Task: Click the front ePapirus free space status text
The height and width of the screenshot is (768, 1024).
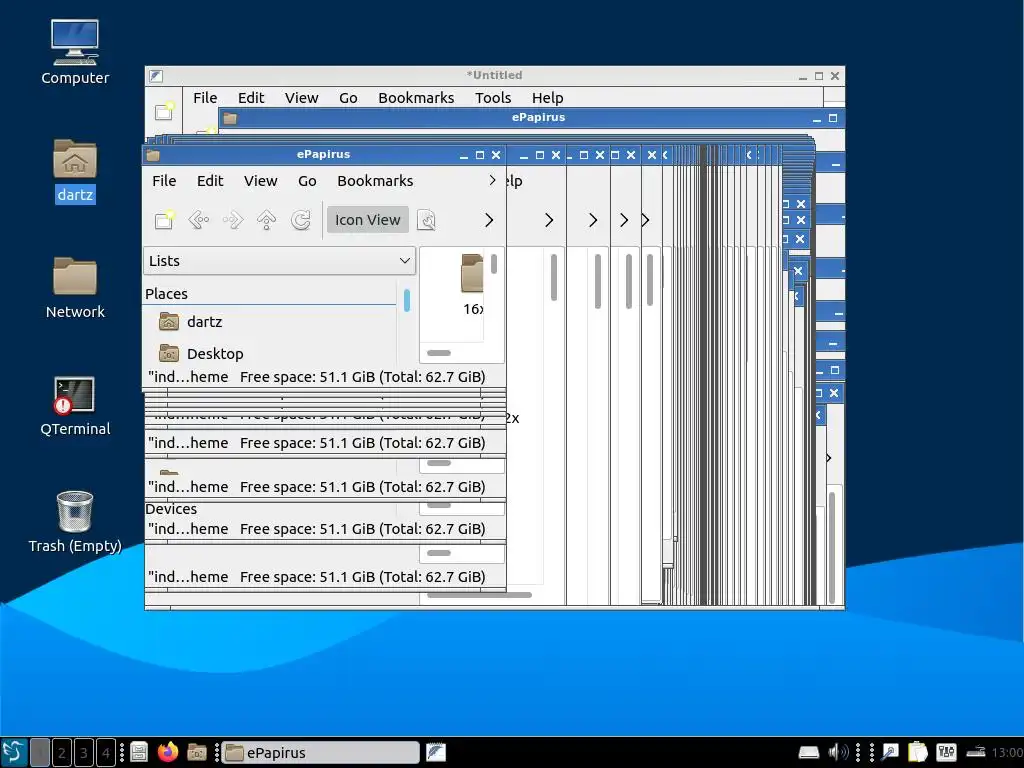Action: pyautogui.click(x=362, y=377)
